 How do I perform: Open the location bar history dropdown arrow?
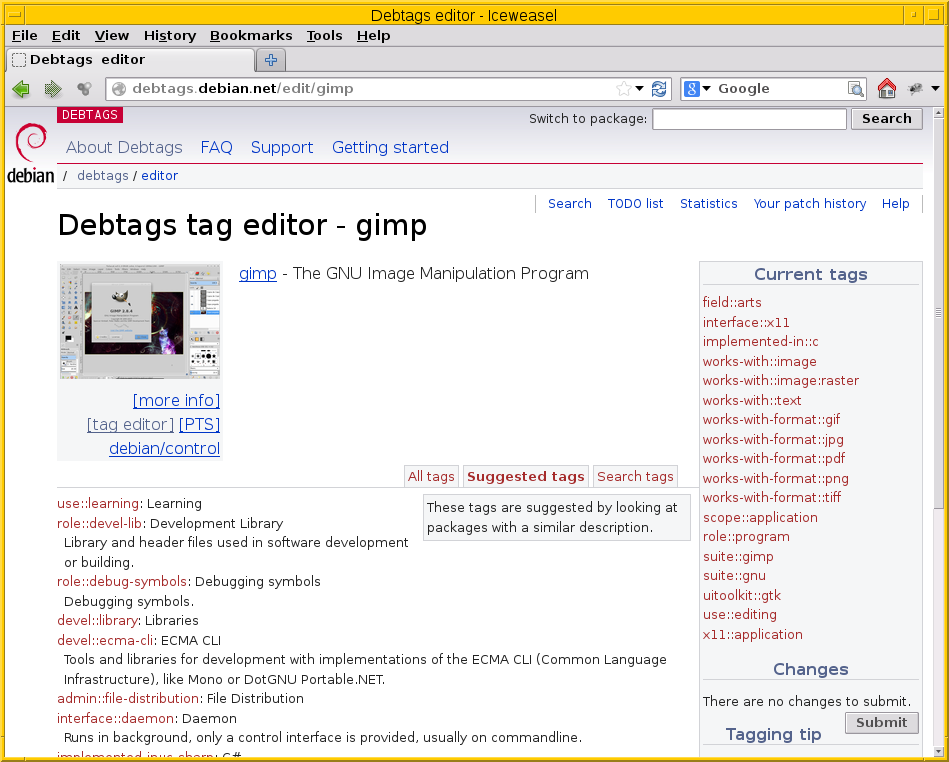(x=638, y=88)
